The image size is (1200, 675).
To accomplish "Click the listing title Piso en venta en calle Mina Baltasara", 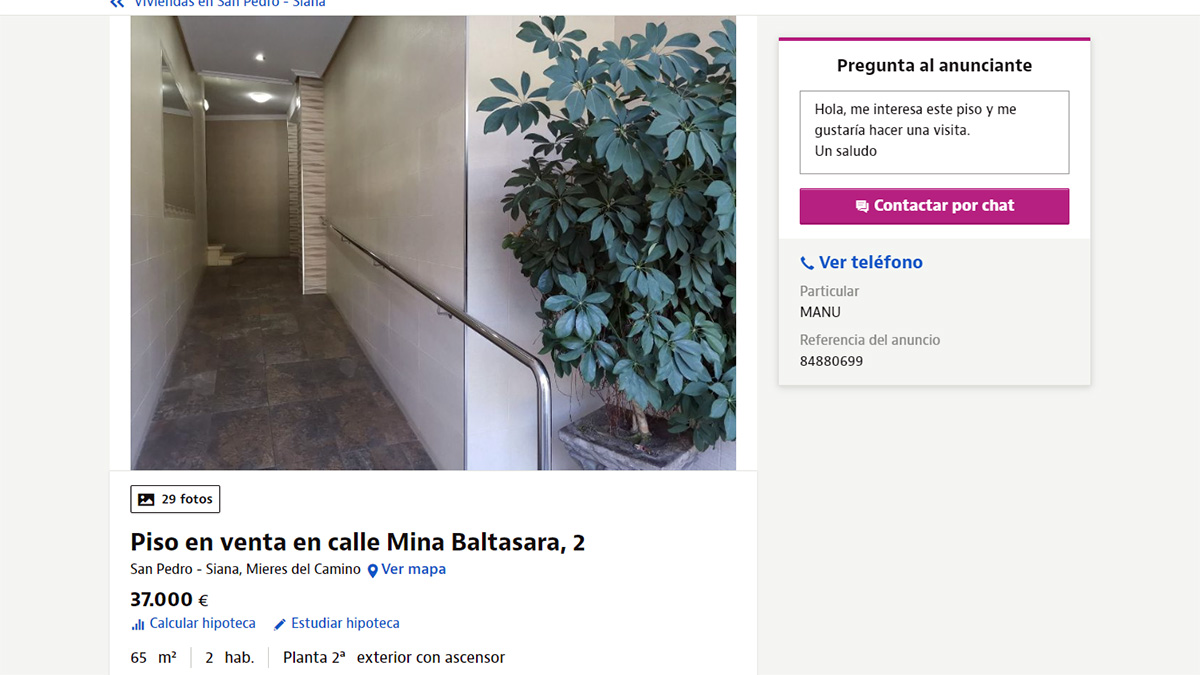I will coord(357,542).
